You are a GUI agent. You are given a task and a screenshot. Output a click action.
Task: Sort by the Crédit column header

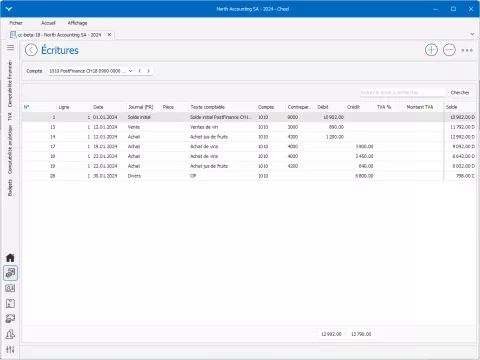[360, 107]
